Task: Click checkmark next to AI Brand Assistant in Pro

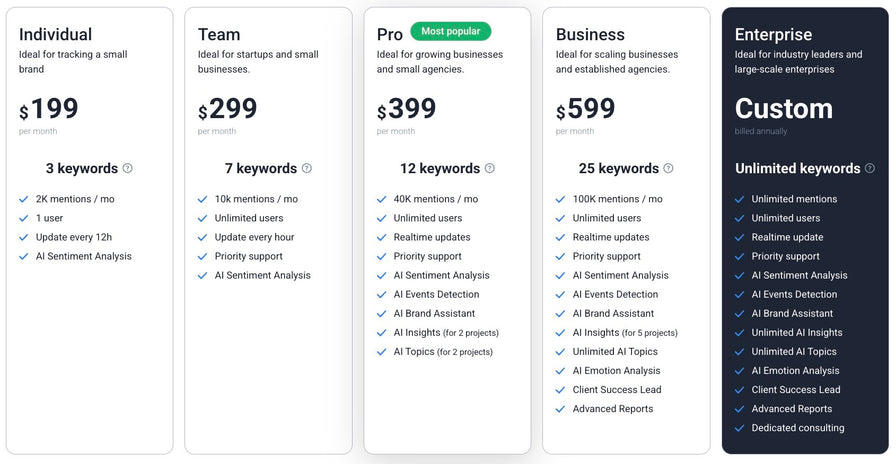Action: click(x=382, y=314)
